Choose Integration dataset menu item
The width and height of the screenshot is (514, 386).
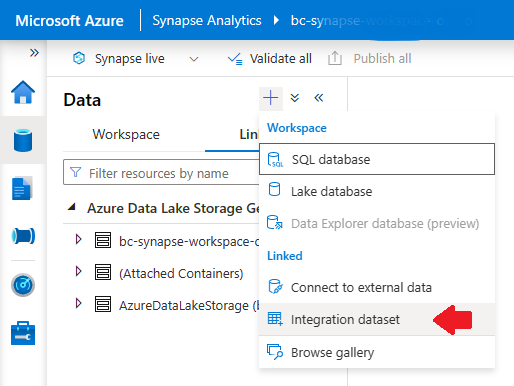point(377,319)
